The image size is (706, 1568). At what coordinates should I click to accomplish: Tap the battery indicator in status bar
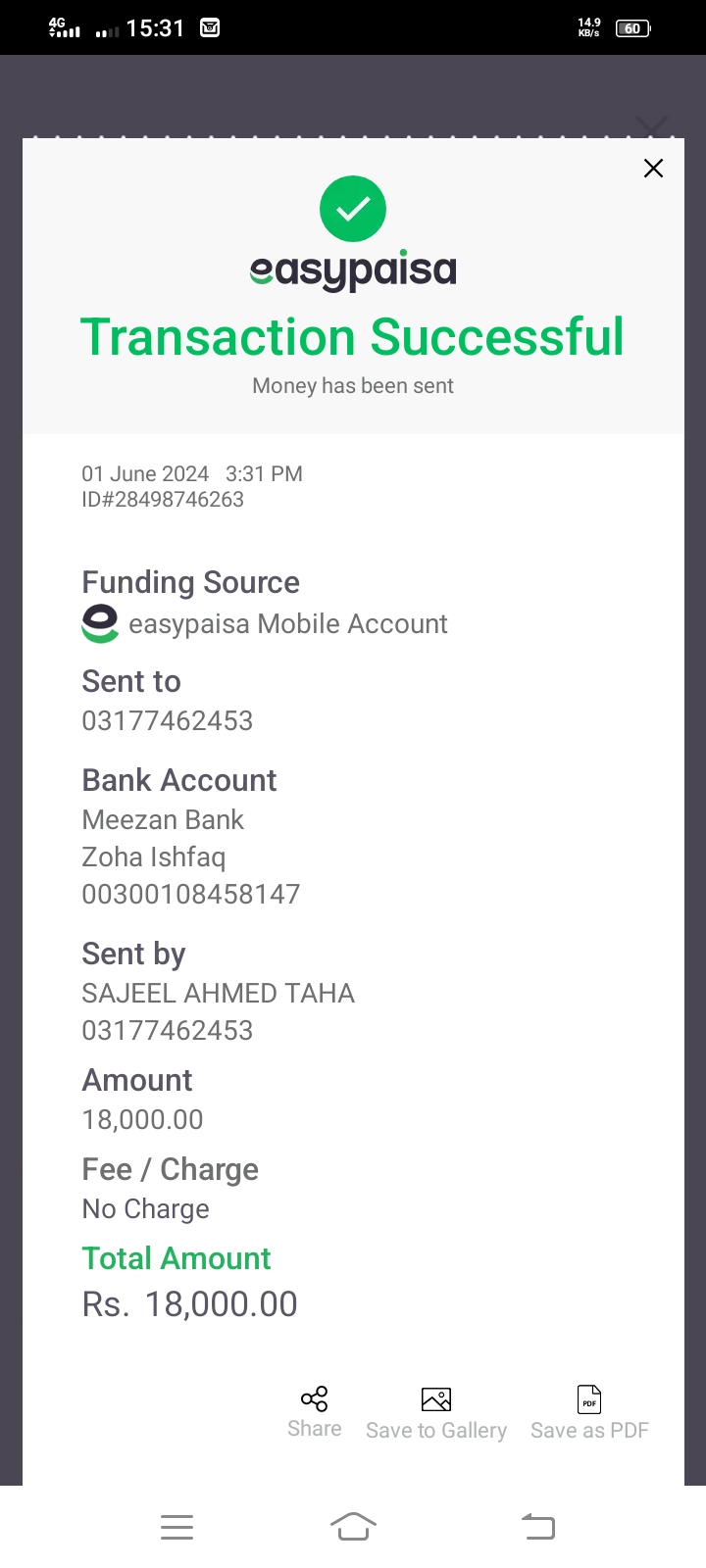click(632, 28)
